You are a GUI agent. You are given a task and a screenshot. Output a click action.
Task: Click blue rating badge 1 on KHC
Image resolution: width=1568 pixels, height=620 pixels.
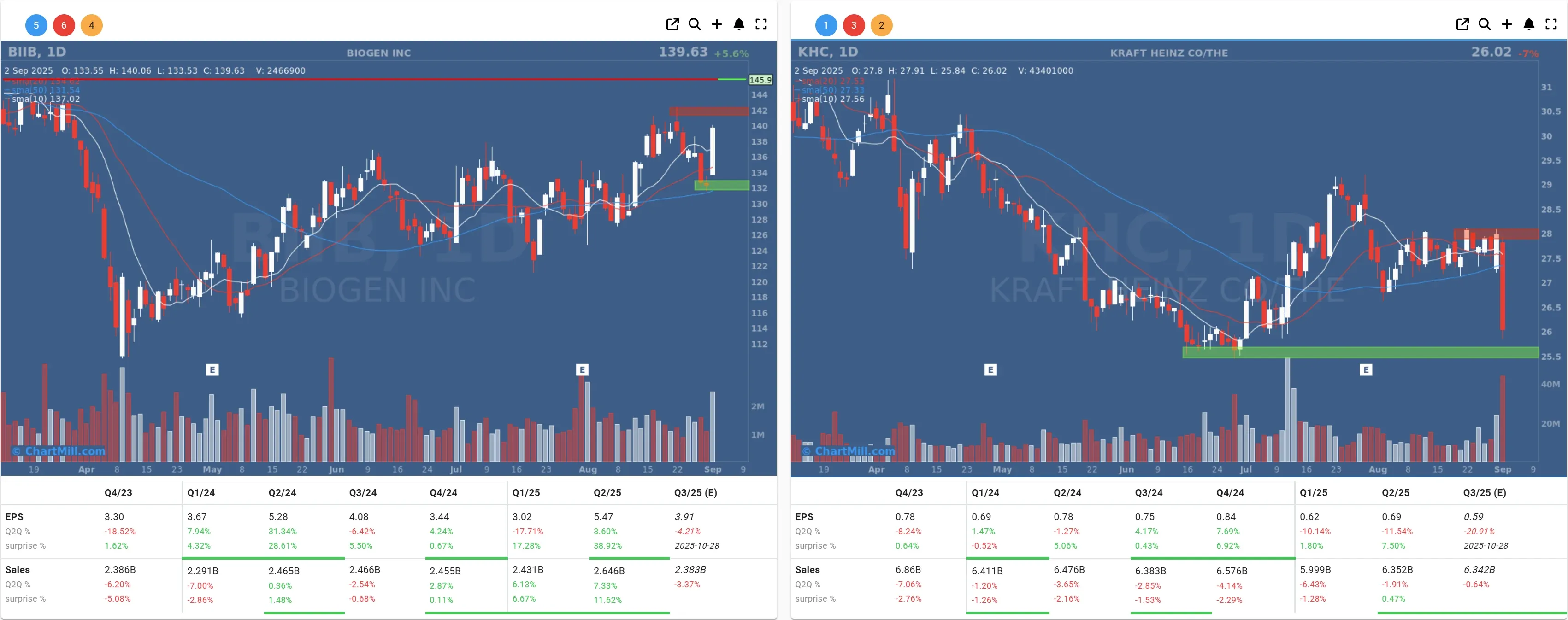click(x=826, y=25)
